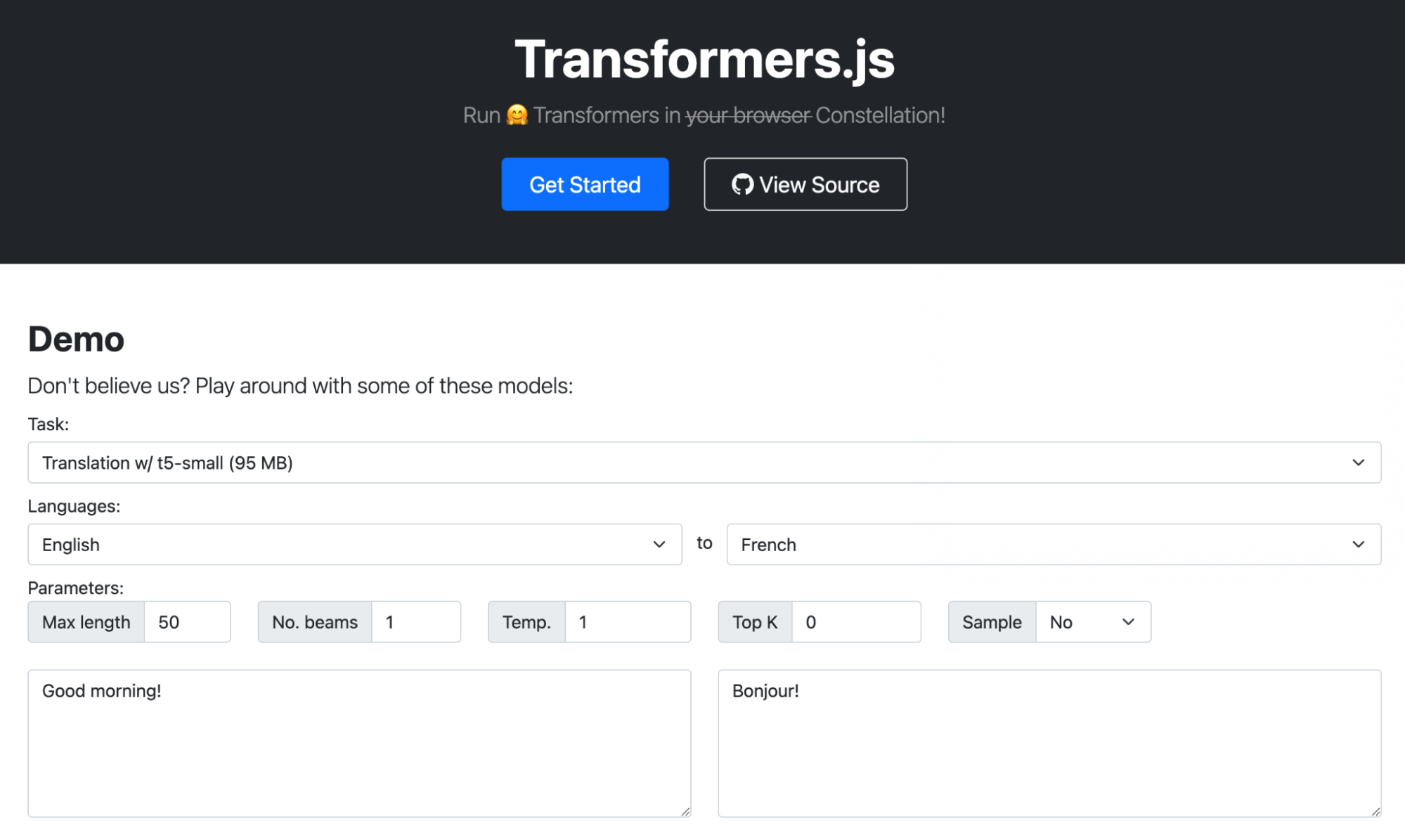The height and width of the screenshot is (840, 1405).
Task: Click the Sample label
Action: pyautogui.click(x=992, y=621)
